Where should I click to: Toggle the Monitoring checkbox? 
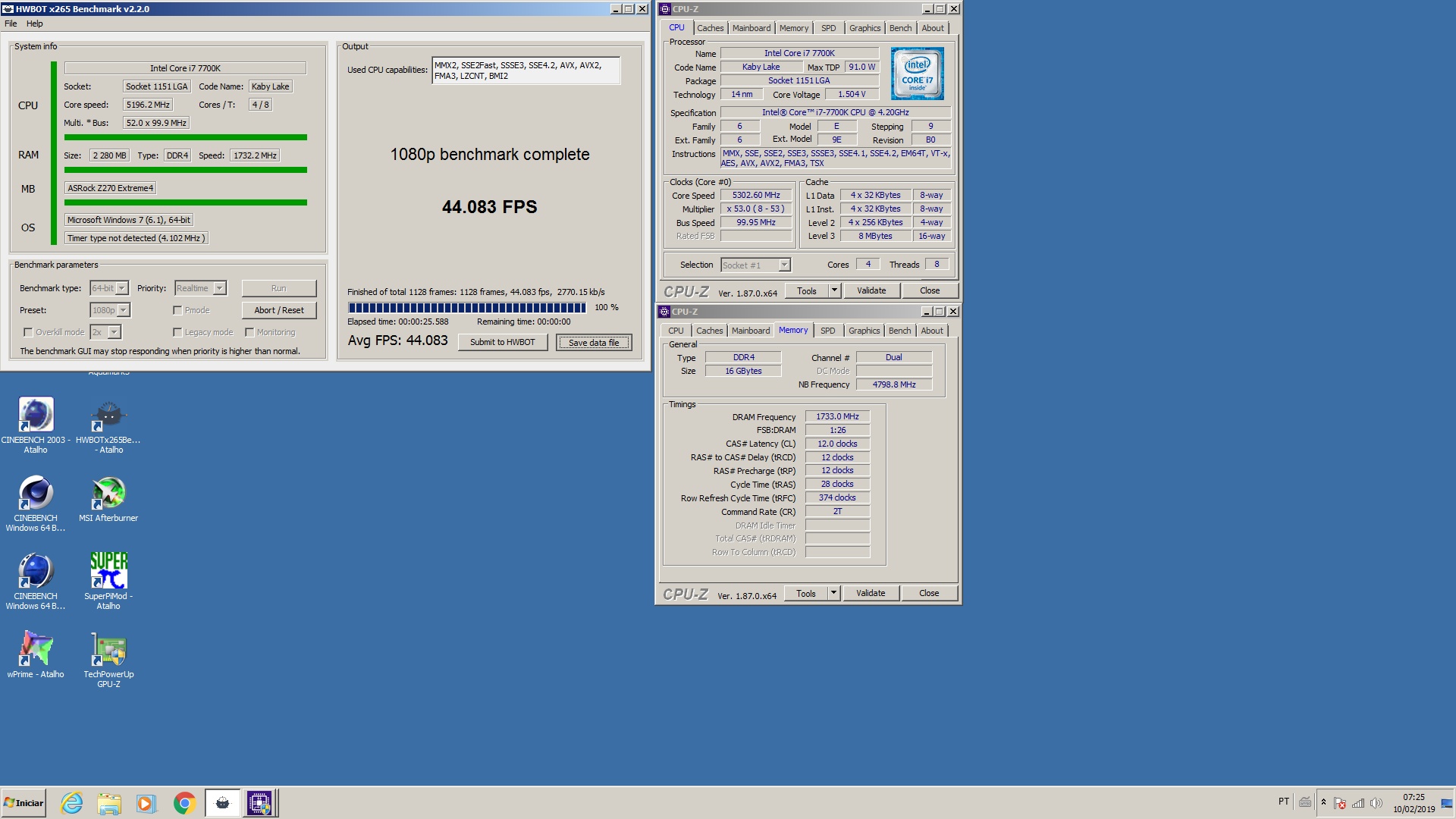coord(249,332)
